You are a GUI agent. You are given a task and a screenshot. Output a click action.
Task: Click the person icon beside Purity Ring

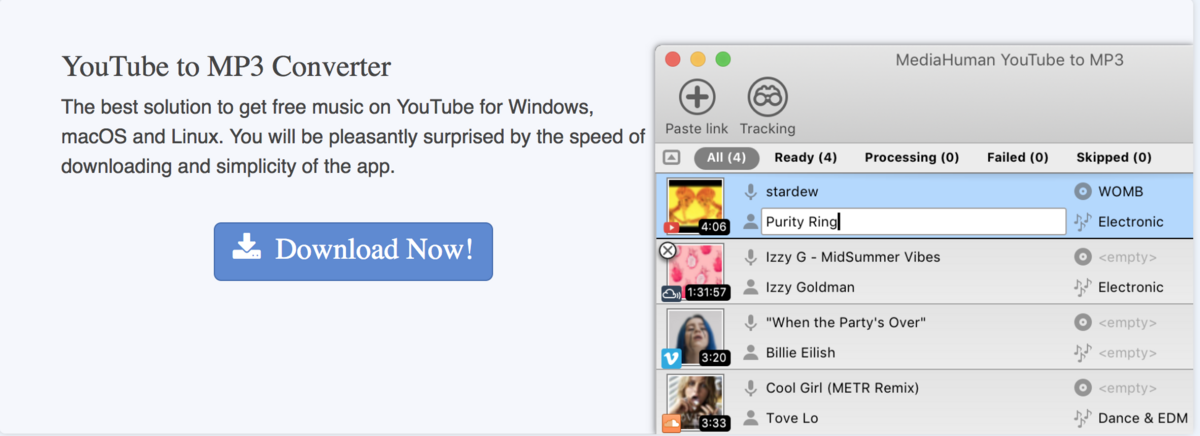click(x=752, y=222)
